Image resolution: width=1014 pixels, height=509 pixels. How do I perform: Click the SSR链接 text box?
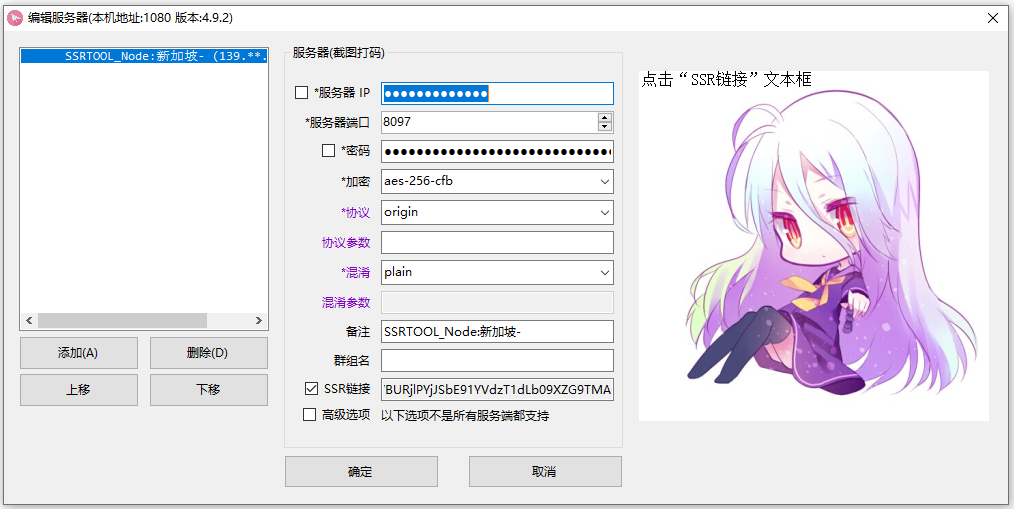497,390
